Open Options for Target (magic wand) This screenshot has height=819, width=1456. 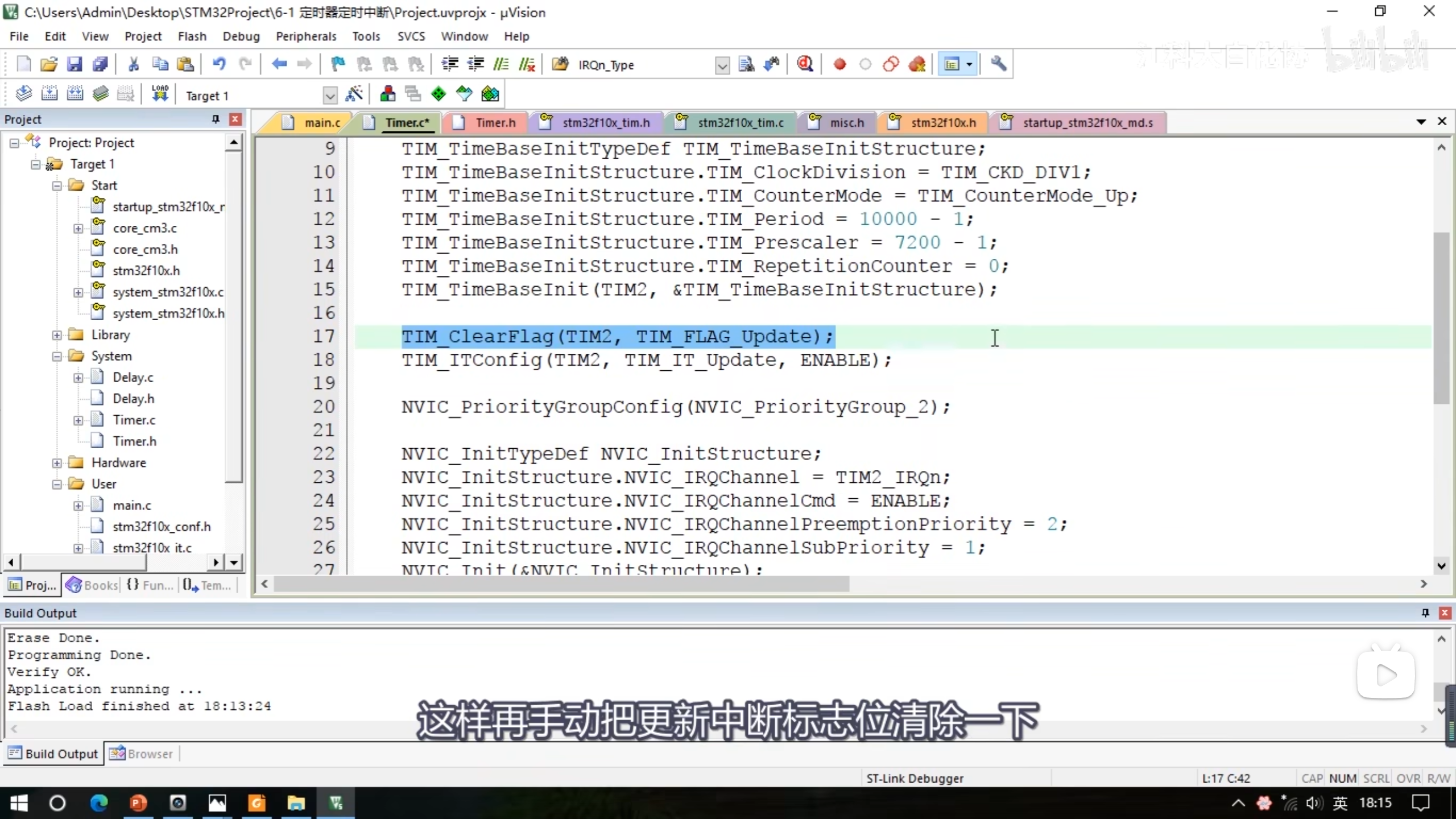point(354,94)
